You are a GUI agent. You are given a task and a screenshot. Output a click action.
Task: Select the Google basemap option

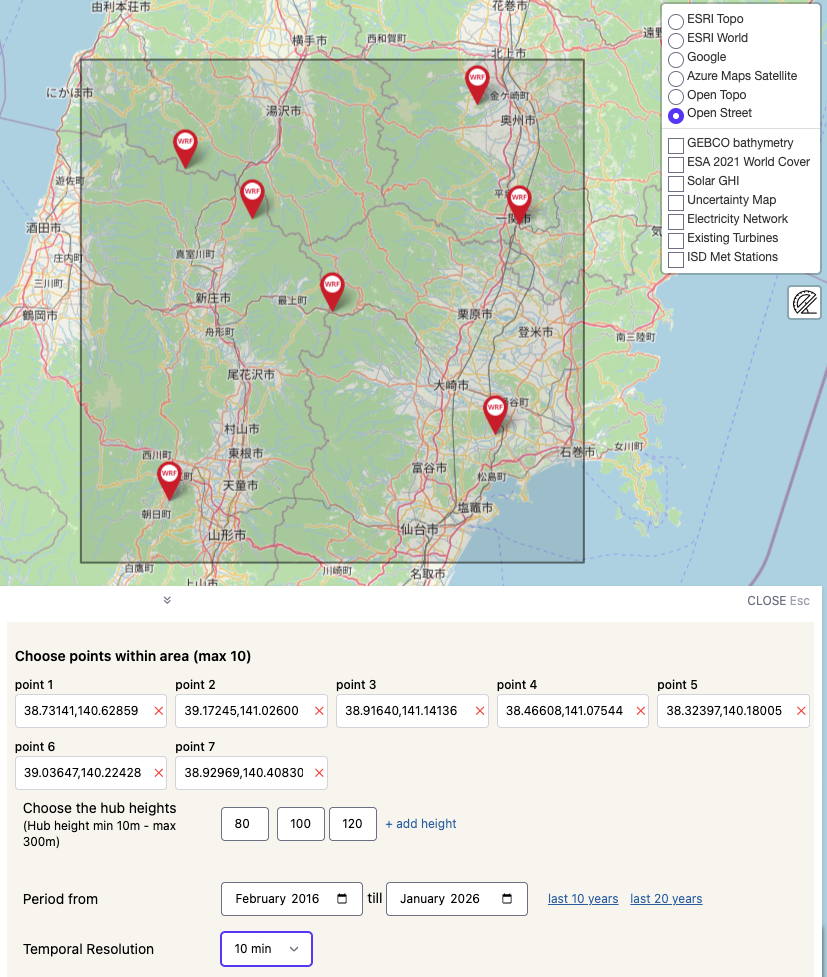[x=675, y=59]
